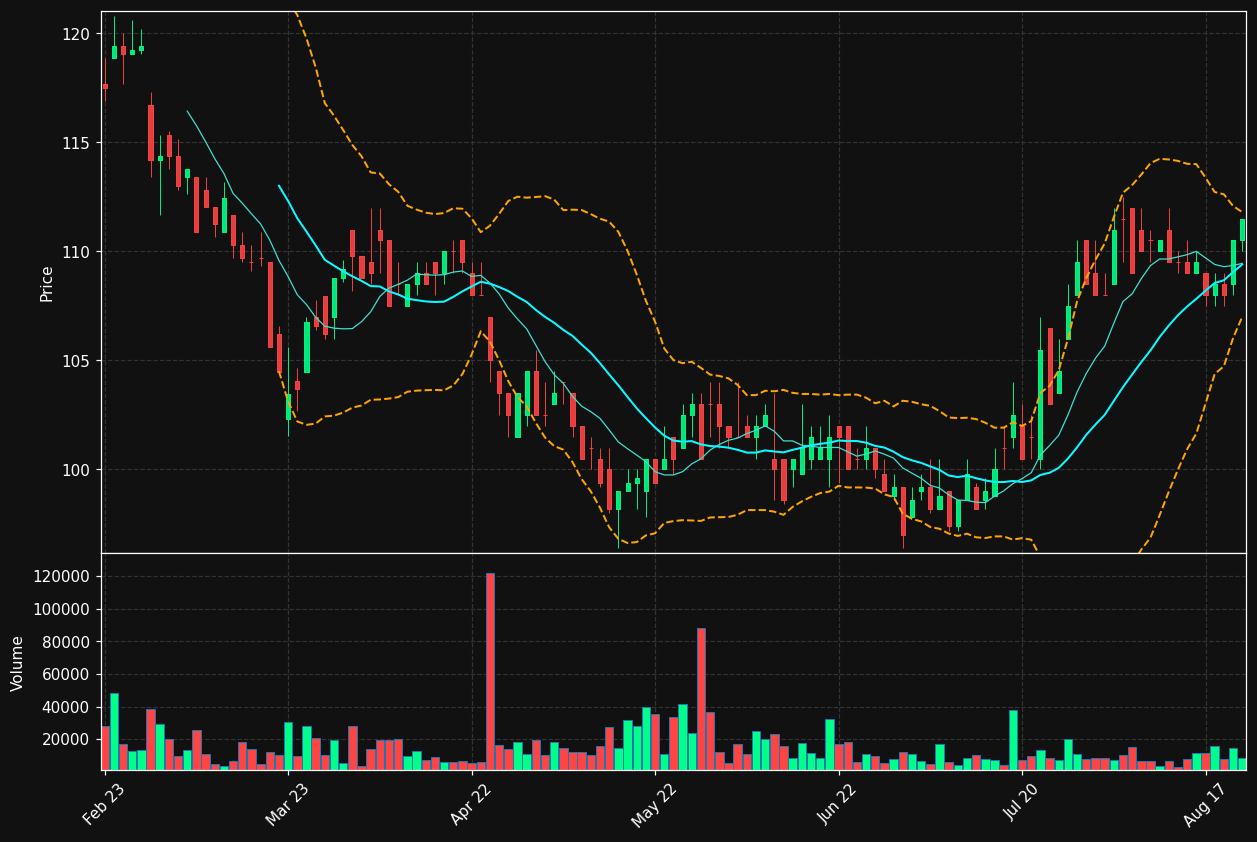Click the 'Aug 17' date label
The image size is (1257, 842).
pos(1206,802)
